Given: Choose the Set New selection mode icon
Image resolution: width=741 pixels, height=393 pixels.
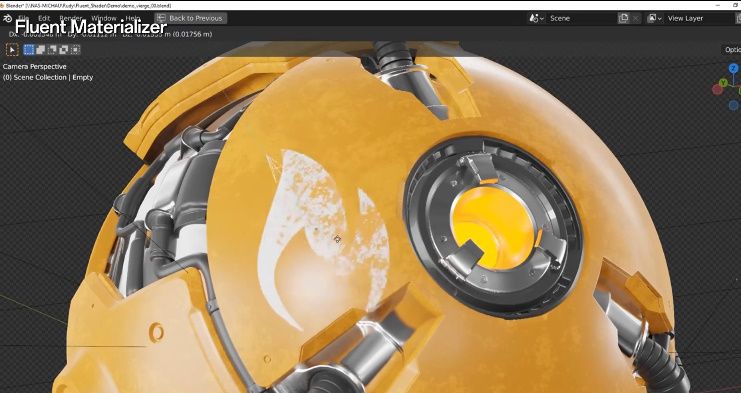Looking at the screenshot, I should [x=29, y=50].
